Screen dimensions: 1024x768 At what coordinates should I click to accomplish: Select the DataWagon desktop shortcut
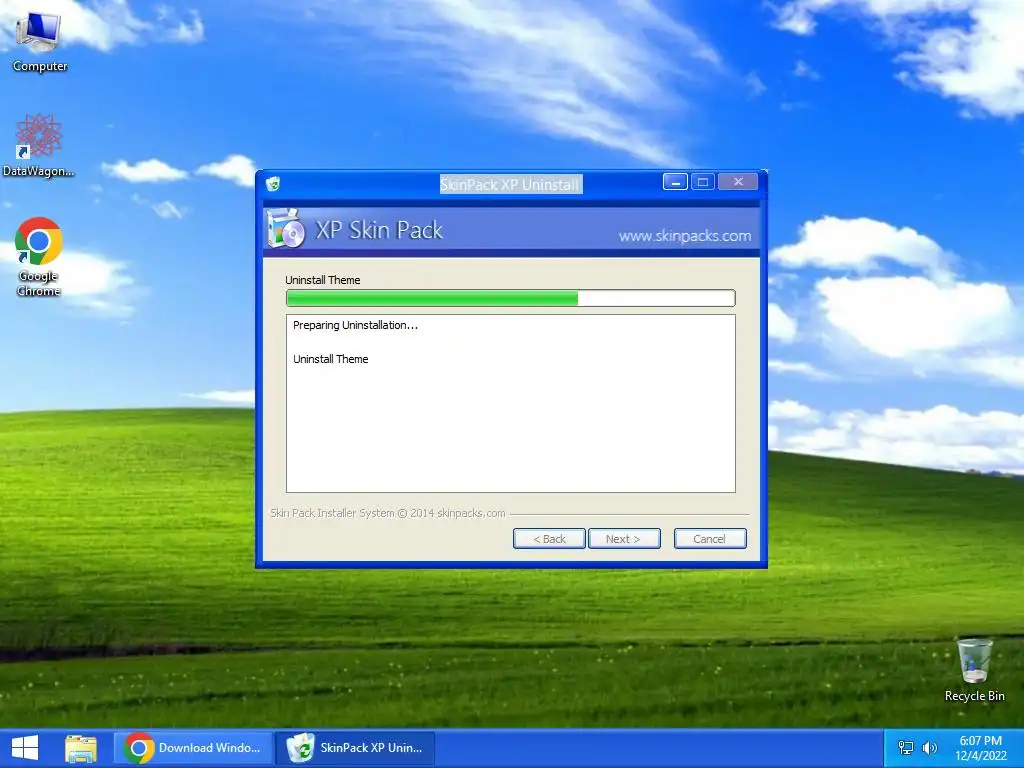click(x=39, y=145)
